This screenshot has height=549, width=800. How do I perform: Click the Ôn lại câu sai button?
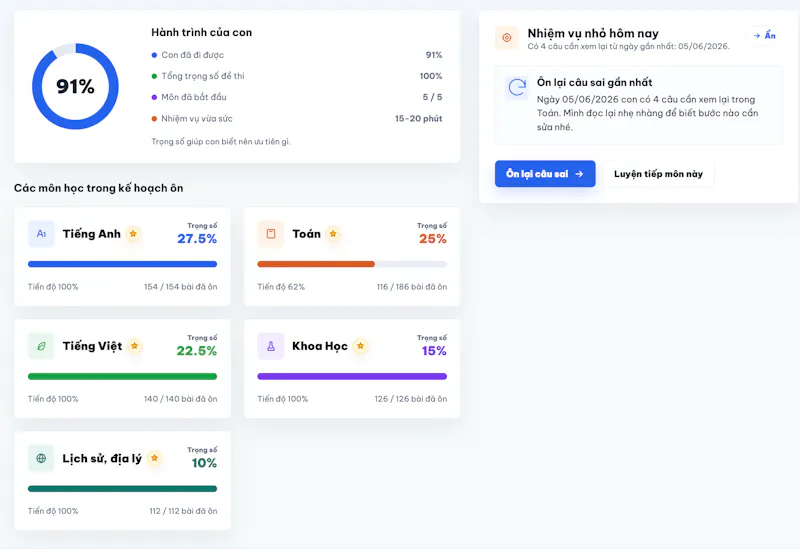pyautogui.click(x=545, y=174)
